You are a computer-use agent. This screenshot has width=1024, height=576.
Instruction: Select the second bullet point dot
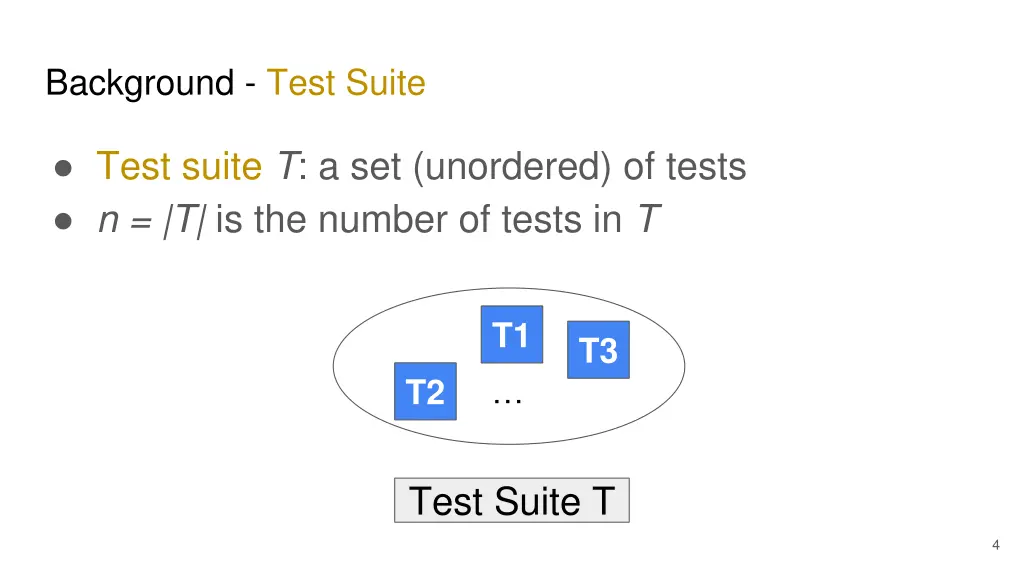tap(63, 221)
